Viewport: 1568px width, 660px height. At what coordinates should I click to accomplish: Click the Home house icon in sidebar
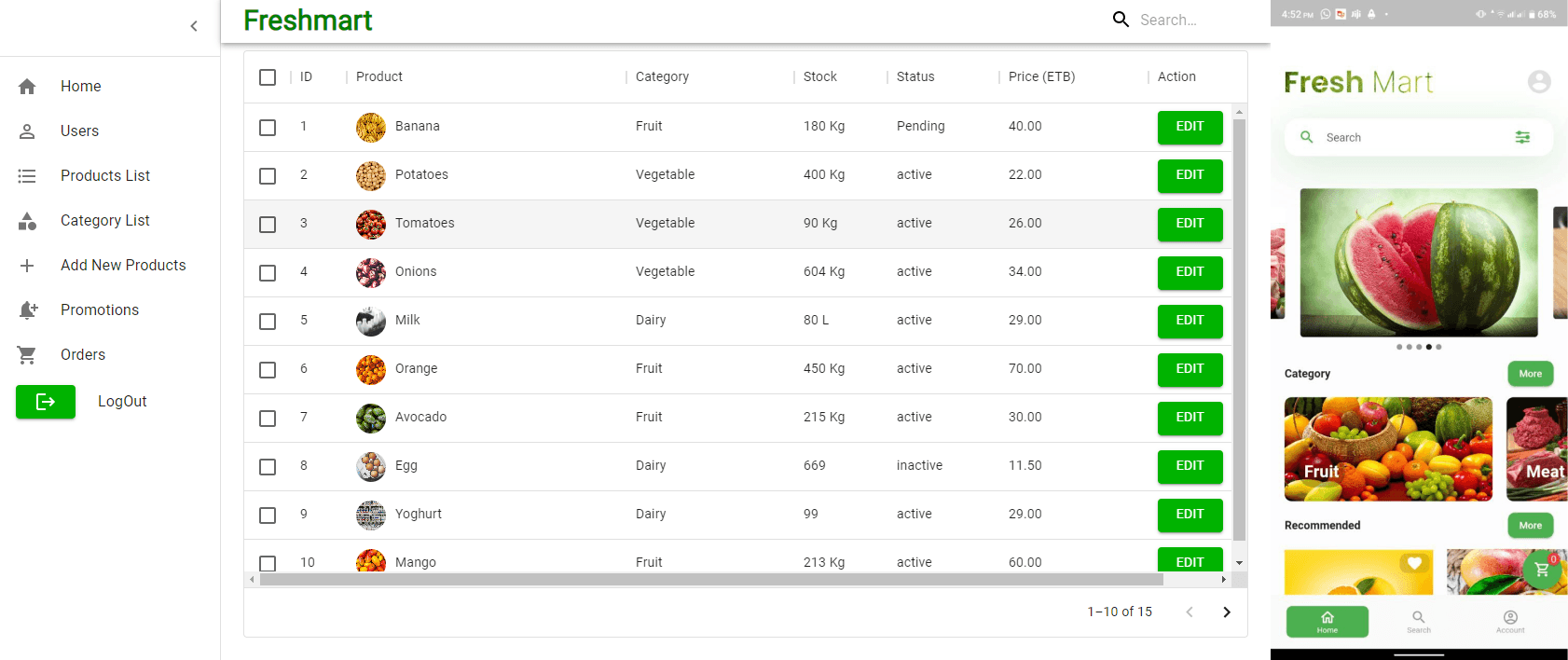[27, 87]
